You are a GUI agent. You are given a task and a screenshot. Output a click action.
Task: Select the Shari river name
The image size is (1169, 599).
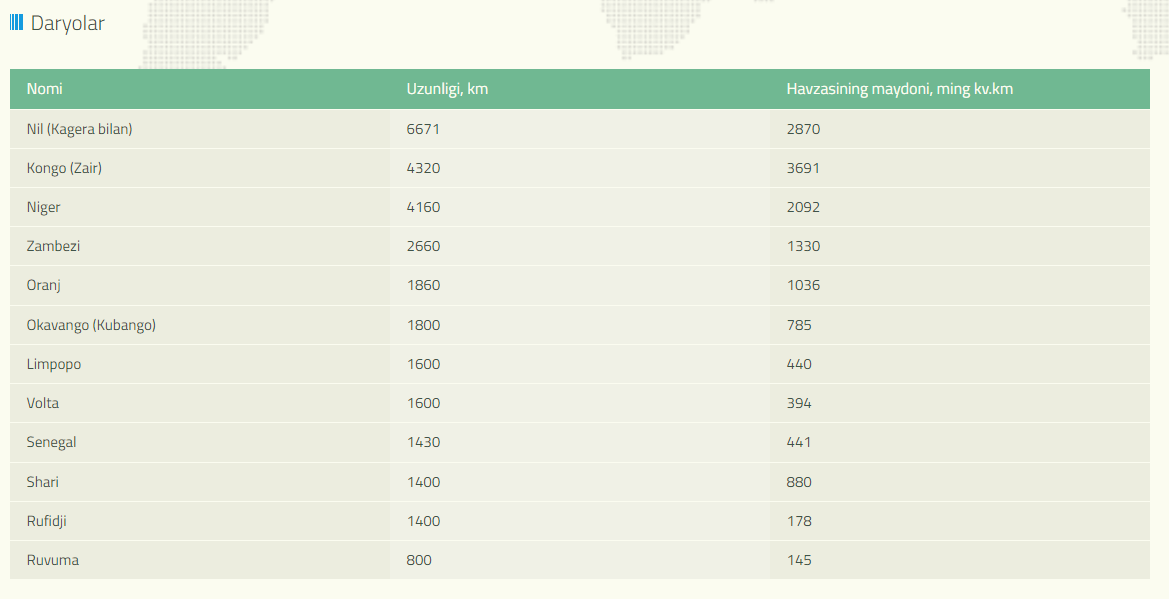(43, 482)
